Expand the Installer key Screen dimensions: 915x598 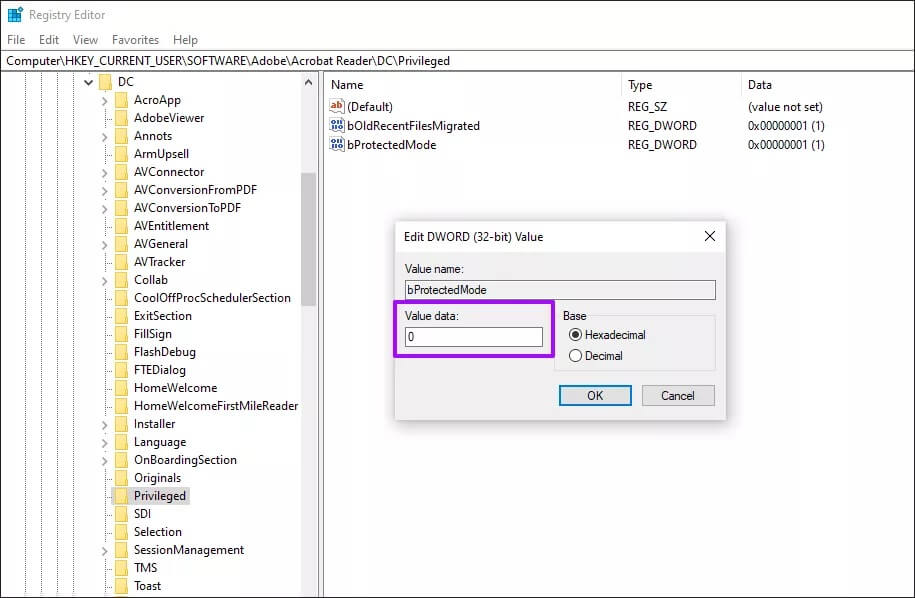pos(104,425)
